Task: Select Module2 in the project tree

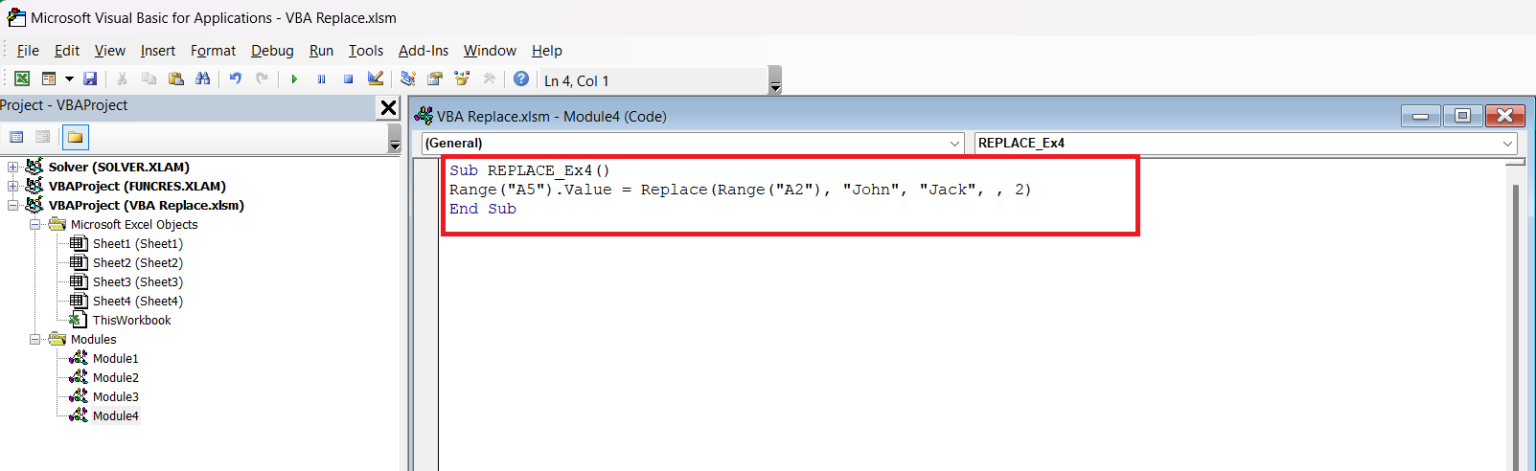Action: (115, 378)
